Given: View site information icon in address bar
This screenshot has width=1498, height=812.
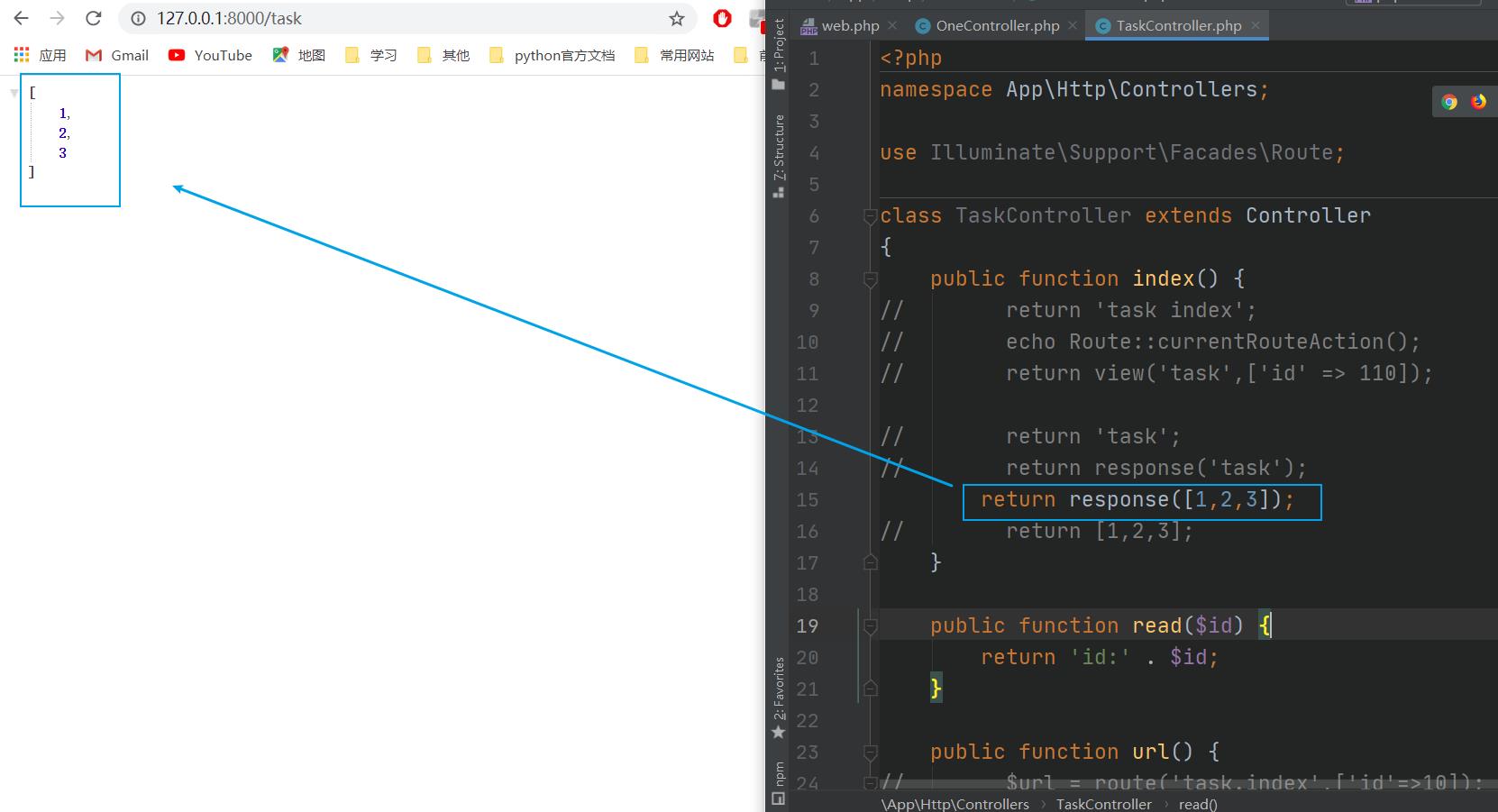Looking at the screenshot, I should [138, 18].
